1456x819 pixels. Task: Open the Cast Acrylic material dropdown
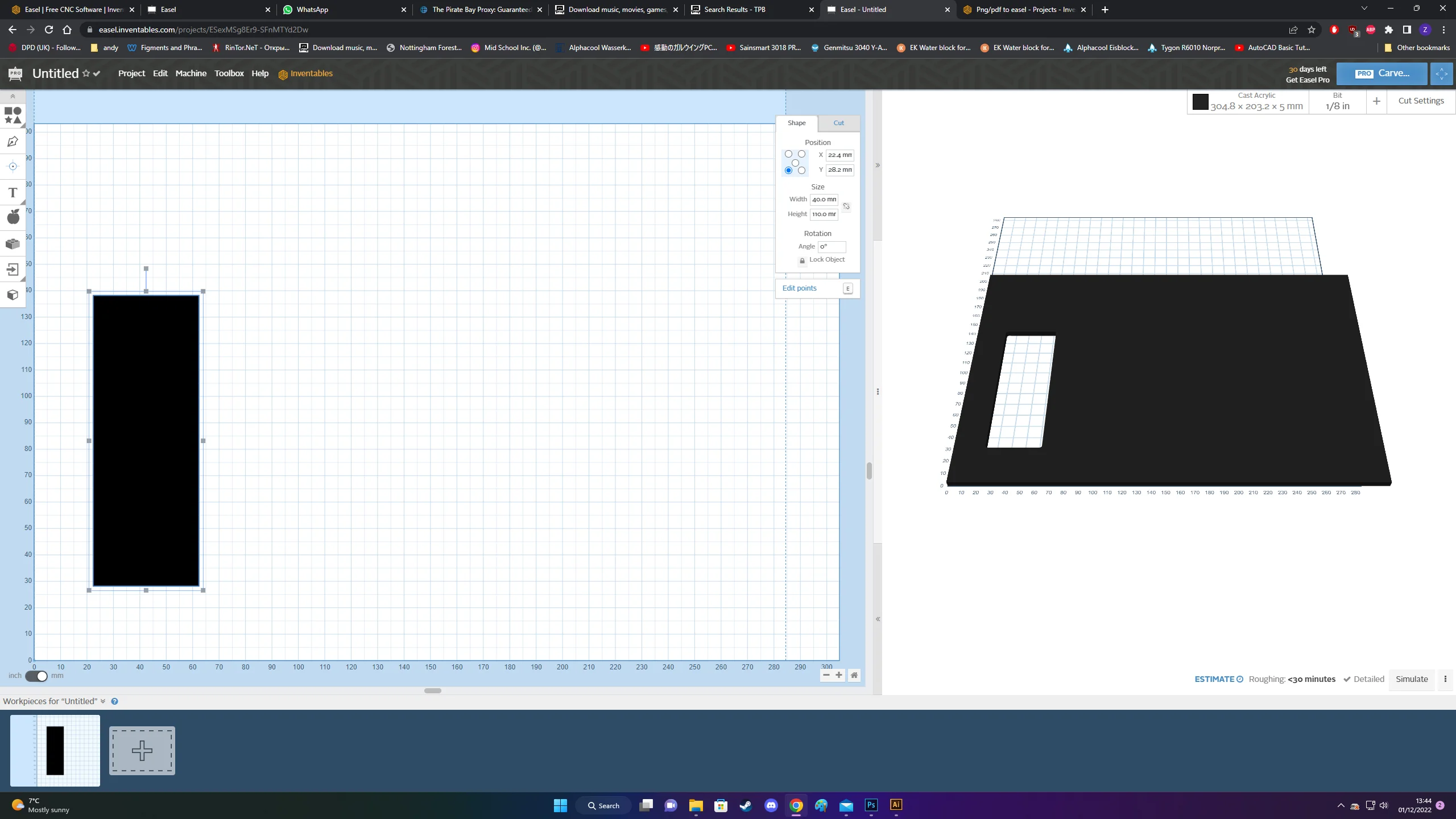[x=1248, y=102]
